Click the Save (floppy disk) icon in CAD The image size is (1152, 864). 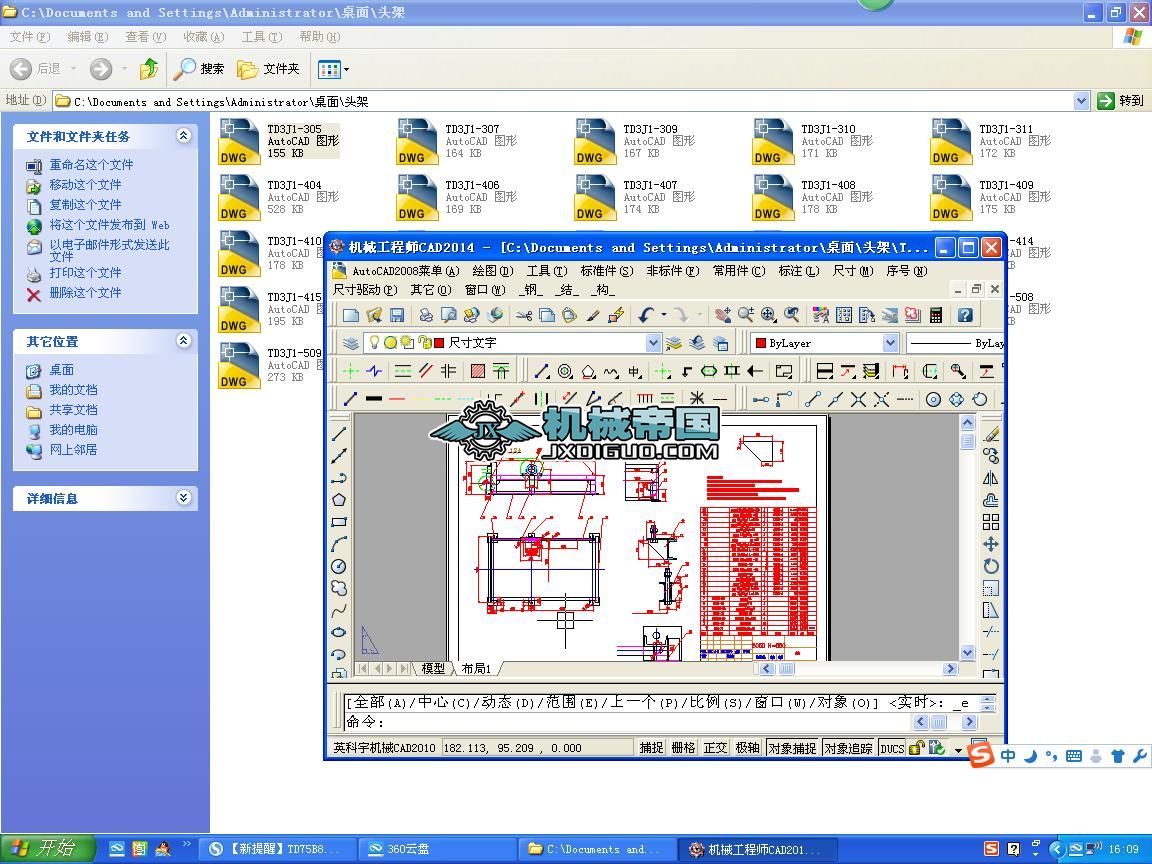click(397, 315)
